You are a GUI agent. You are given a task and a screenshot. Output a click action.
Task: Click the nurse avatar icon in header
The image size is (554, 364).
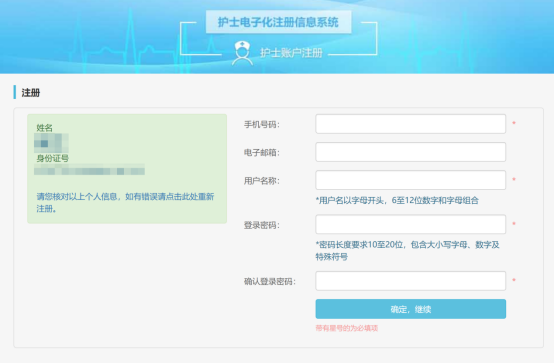[x=242, y=53]
